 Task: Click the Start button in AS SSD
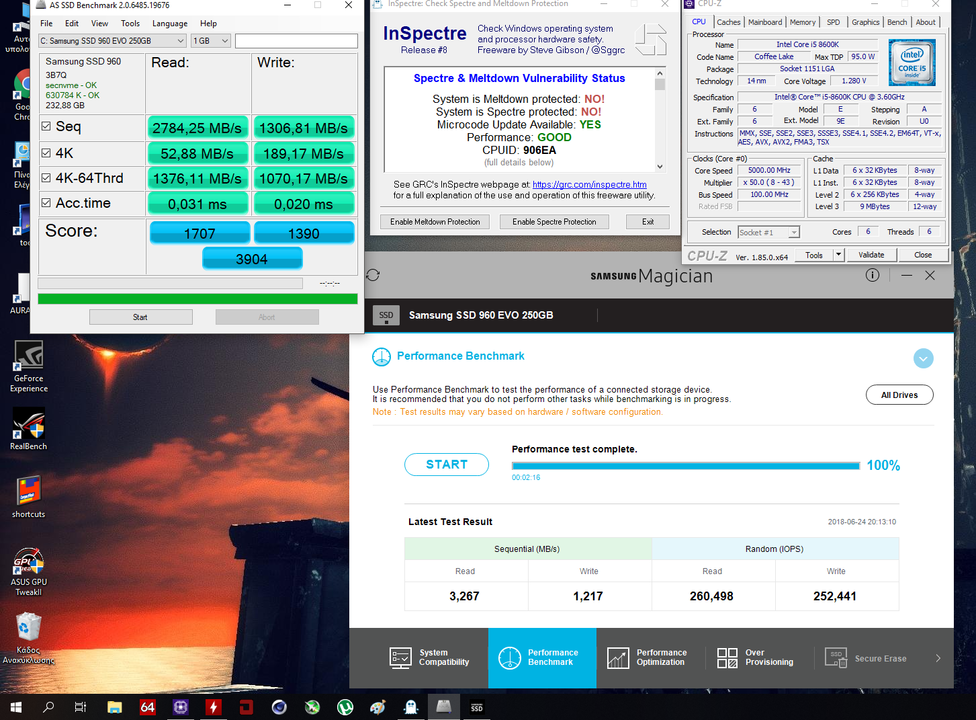pos(141,317)
